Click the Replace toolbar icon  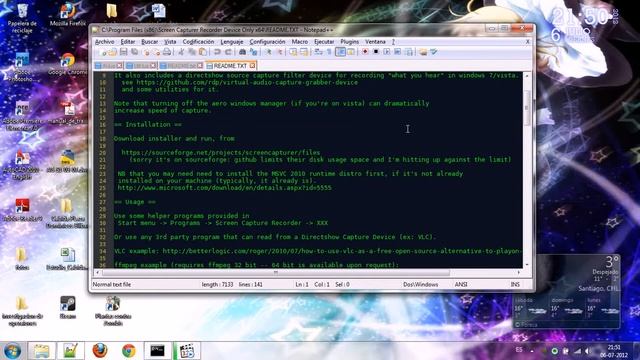click(253, 52)
